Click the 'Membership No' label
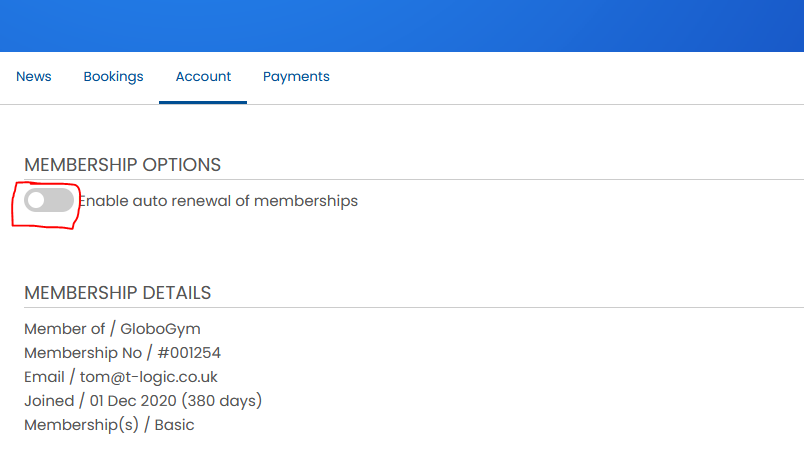This screenshot has width=804, height=469. [83, 353]
